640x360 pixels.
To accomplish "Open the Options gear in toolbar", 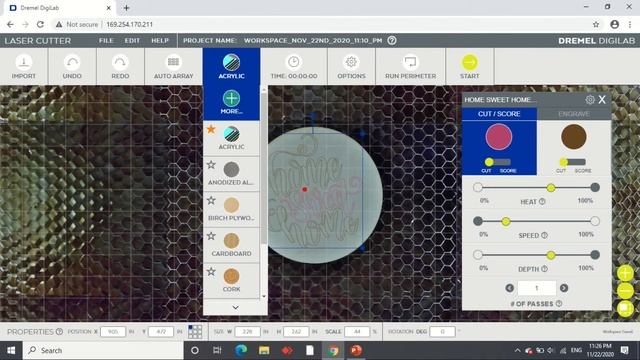I will tap(351, 62).
